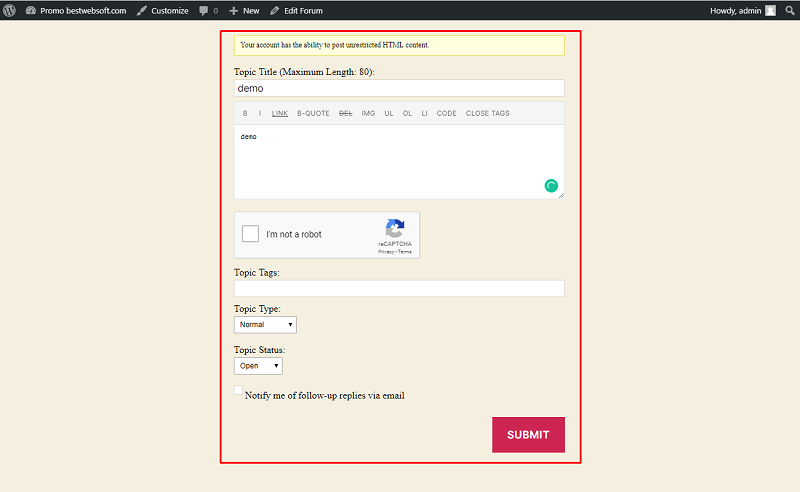The width and height of the screenshot is (800, 492).
Task: Open the search magnifier in admin bar
Action: [790, 10]
